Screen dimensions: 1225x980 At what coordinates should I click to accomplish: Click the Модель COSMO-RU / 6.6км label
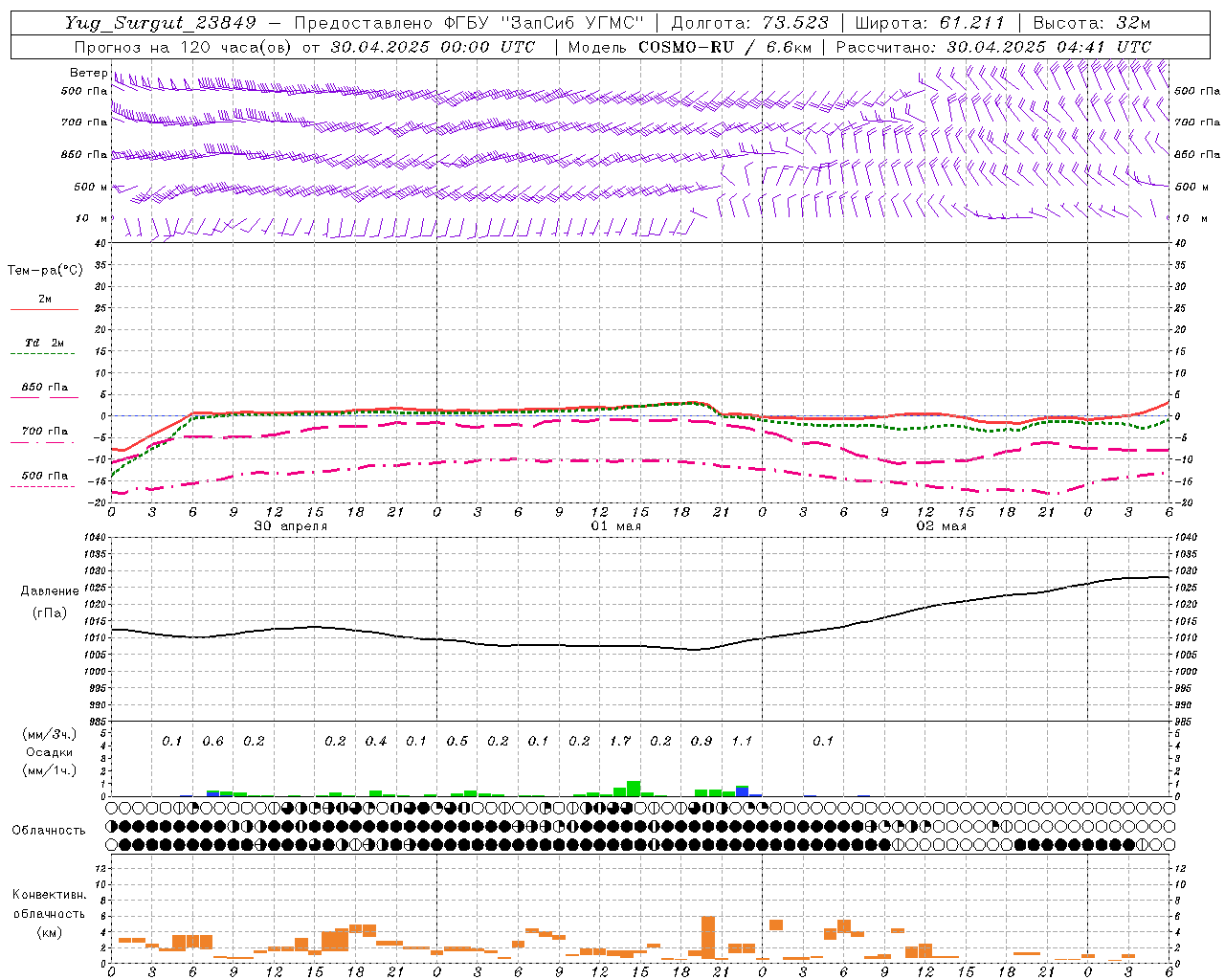point(690,47)
